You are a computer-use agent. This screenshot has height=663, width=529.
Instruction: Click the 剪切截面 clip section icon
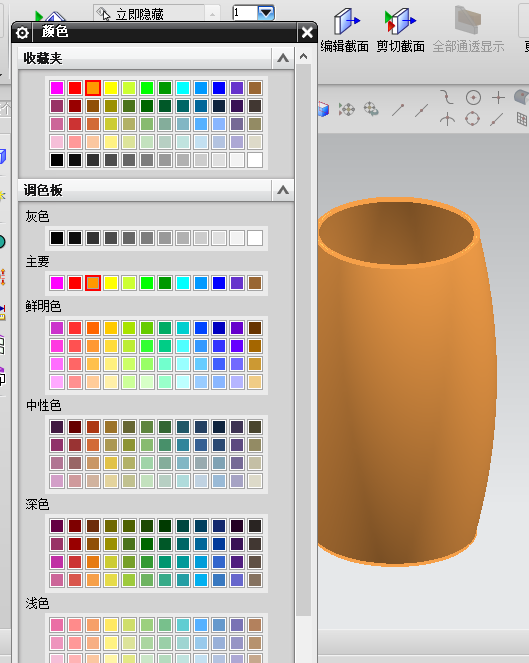400,21
